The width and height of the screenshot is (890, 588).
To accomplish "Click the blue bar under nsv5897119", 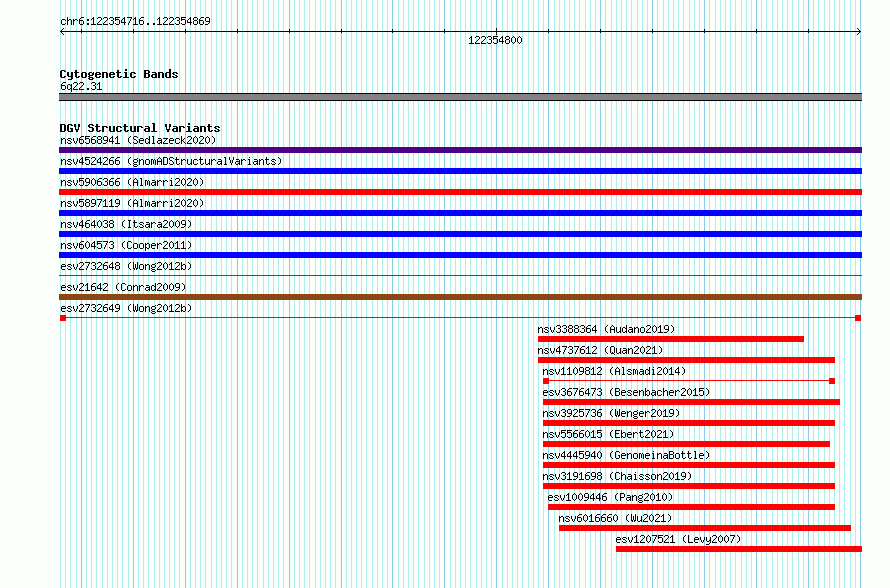I will [x=460, y=213].
